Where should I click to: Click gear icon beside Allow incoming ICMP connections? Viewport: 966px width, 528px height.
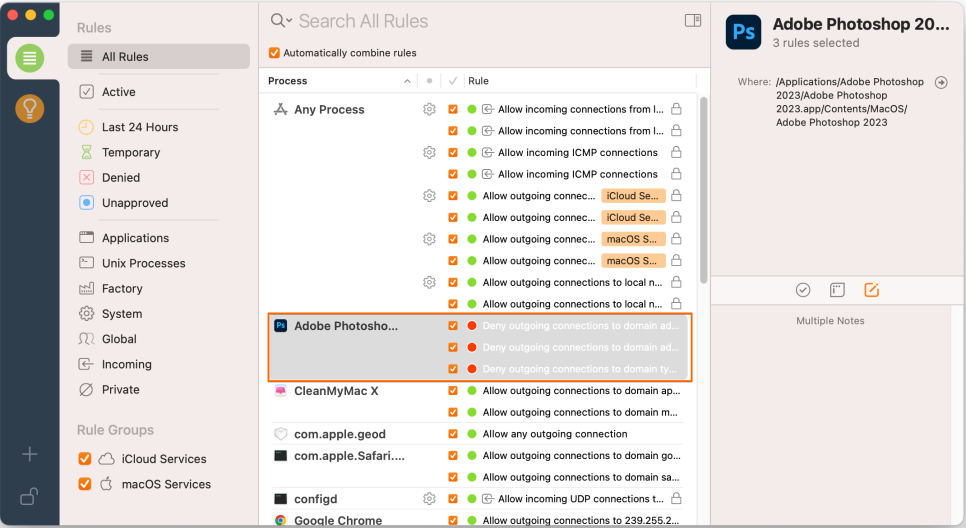pyautogui.click(x=429, y=152)
